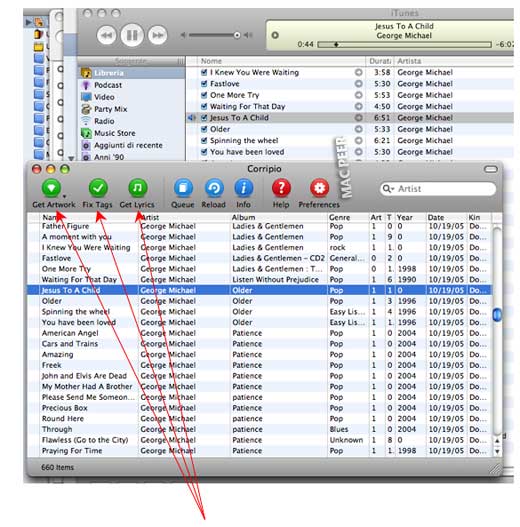Pause playback in iTunes
The width and height of the screenshot is (520, 527).
(x=132, y=35)
